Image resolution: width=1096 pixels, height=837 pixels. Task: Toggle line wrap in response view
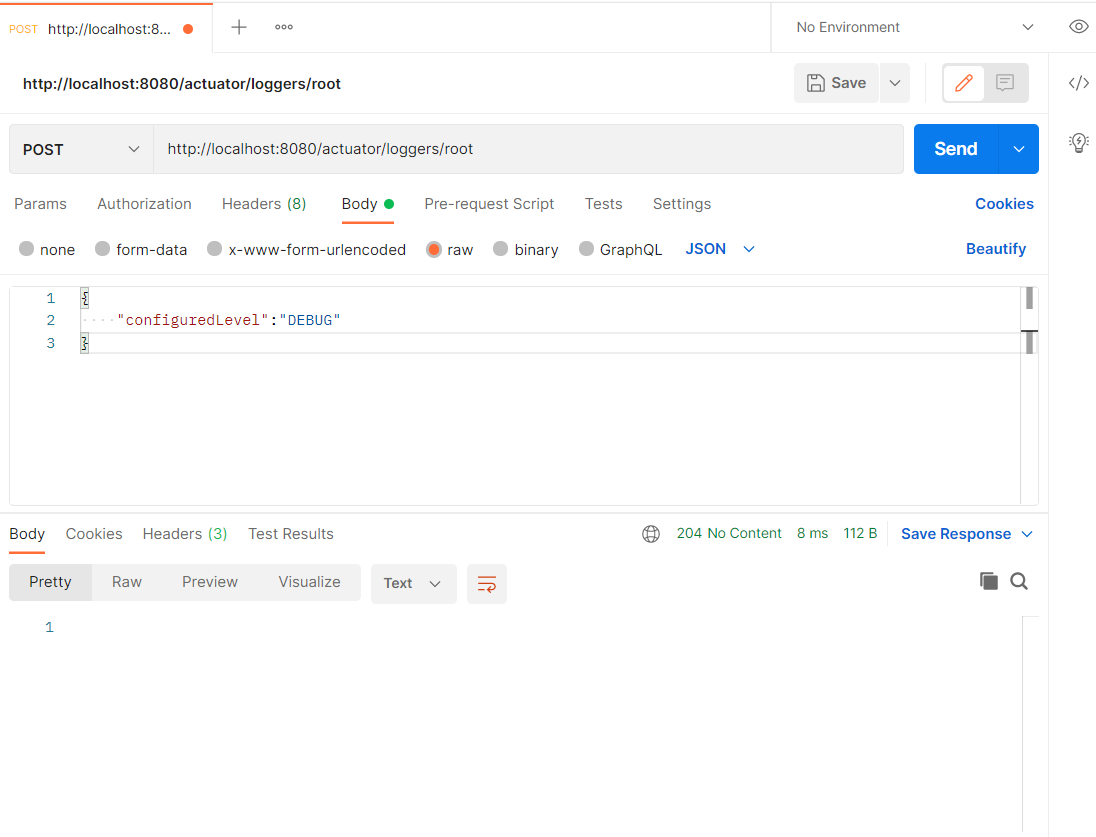click(486, 584)
